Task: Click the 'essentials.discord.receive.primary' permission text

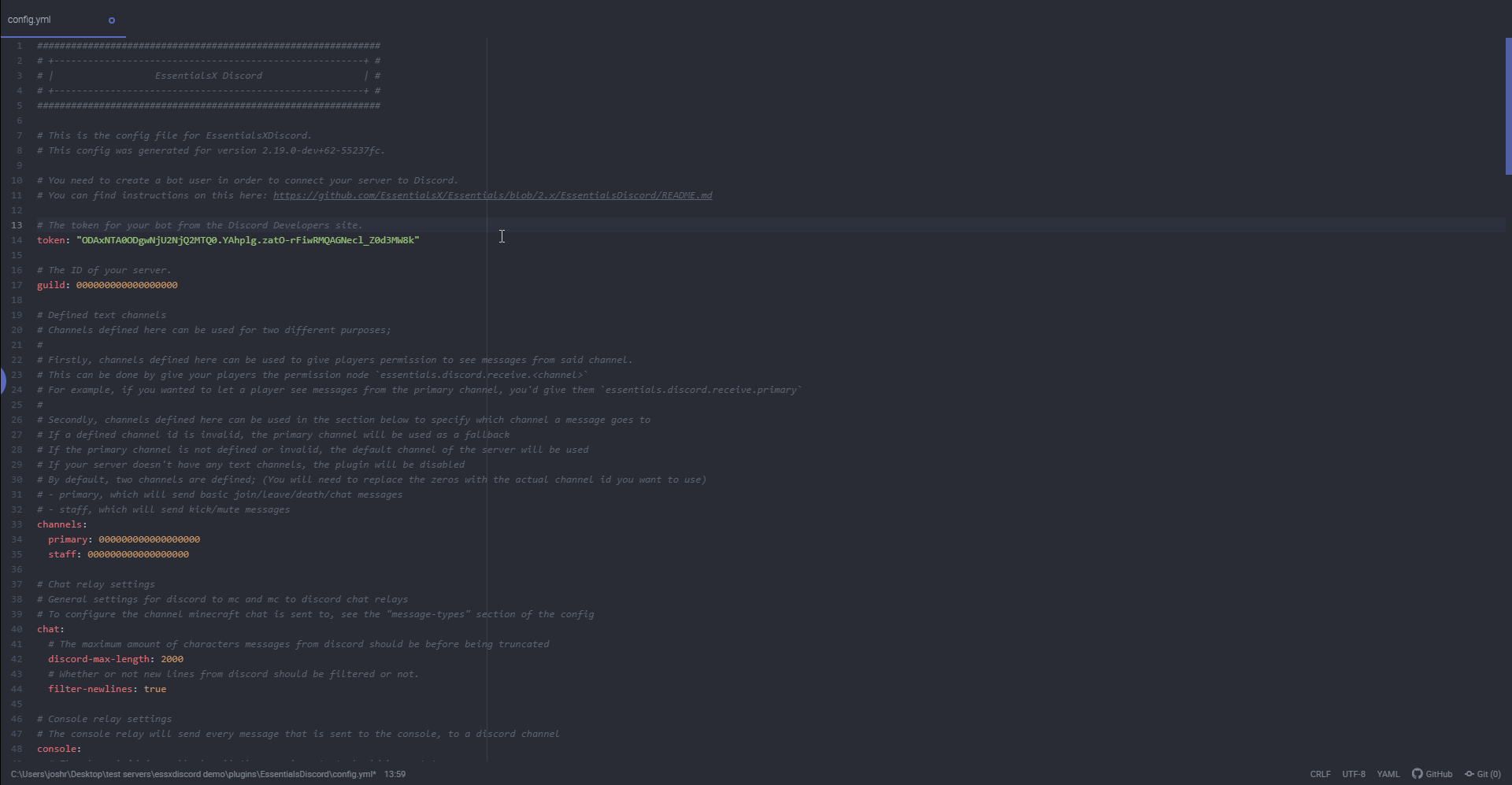Action: [701, 390]
